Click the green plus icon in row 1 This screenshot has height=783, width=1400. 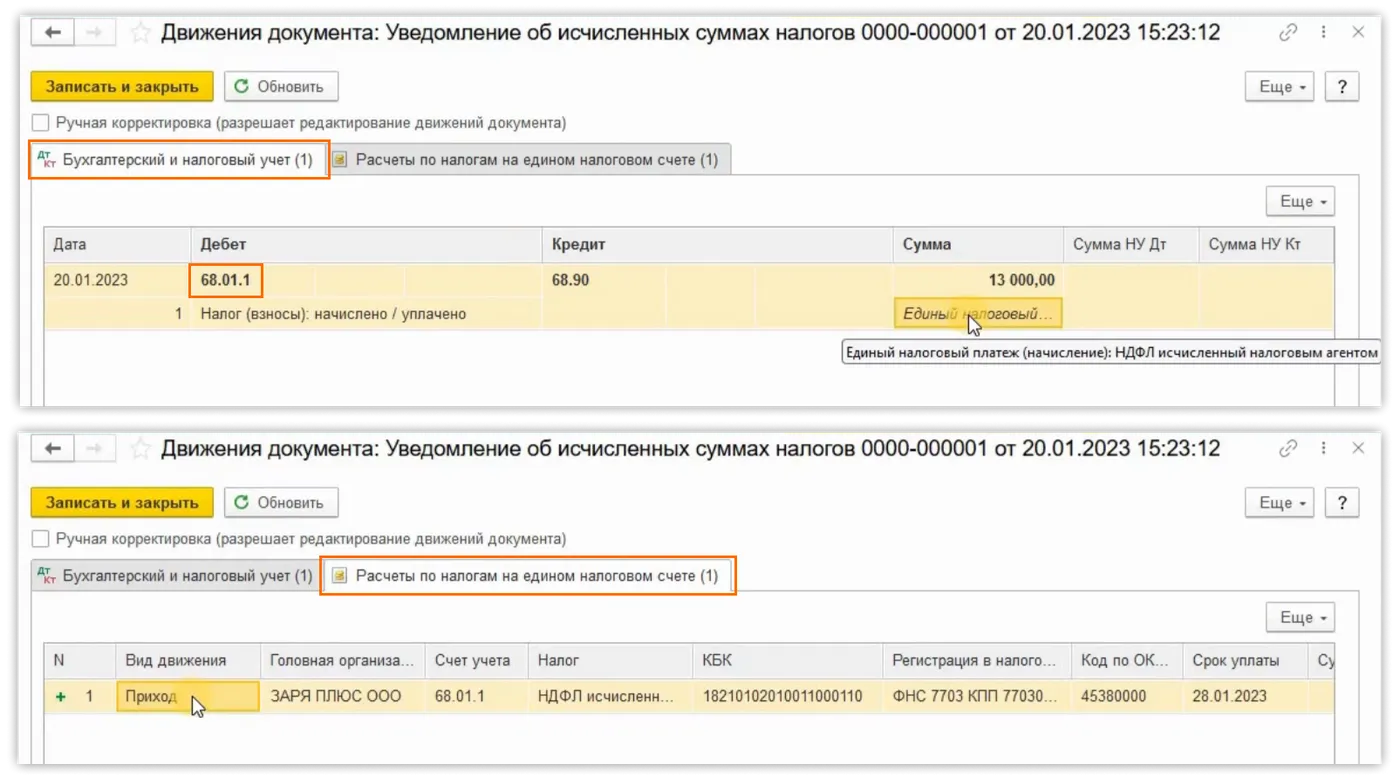click(x=61, y=696)
